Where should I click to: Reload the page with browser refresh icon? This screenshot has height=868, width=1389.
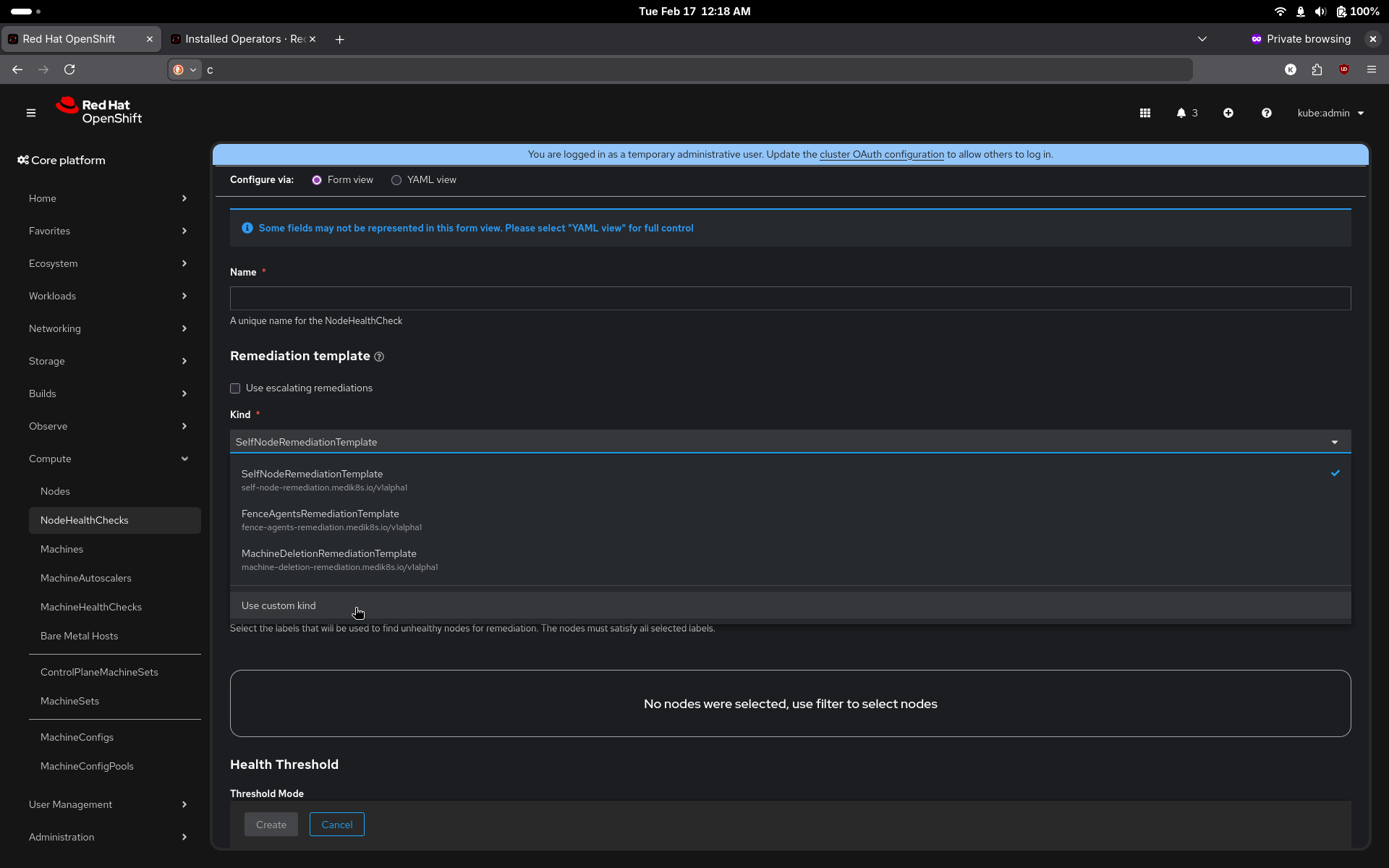(69, 69)
